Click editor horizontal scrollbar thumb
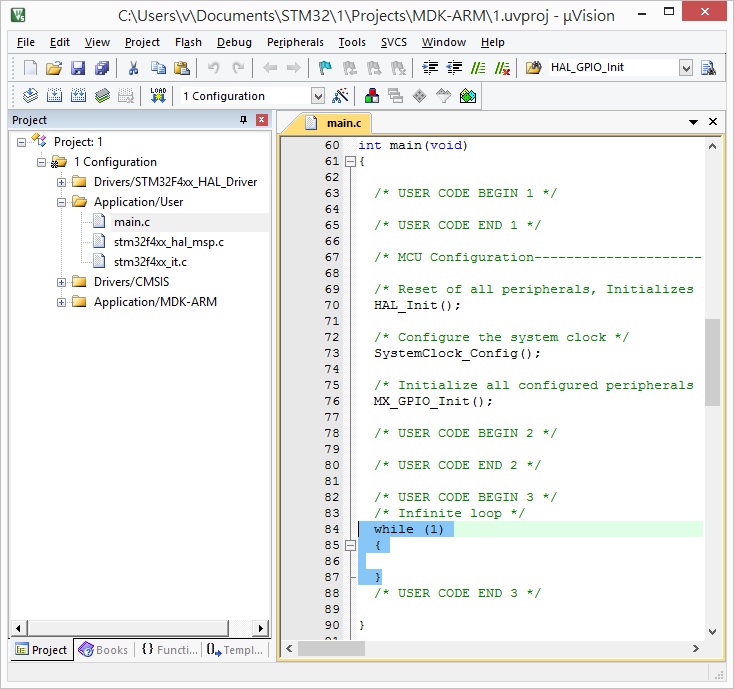734x689 pixels. pos(331,649)
